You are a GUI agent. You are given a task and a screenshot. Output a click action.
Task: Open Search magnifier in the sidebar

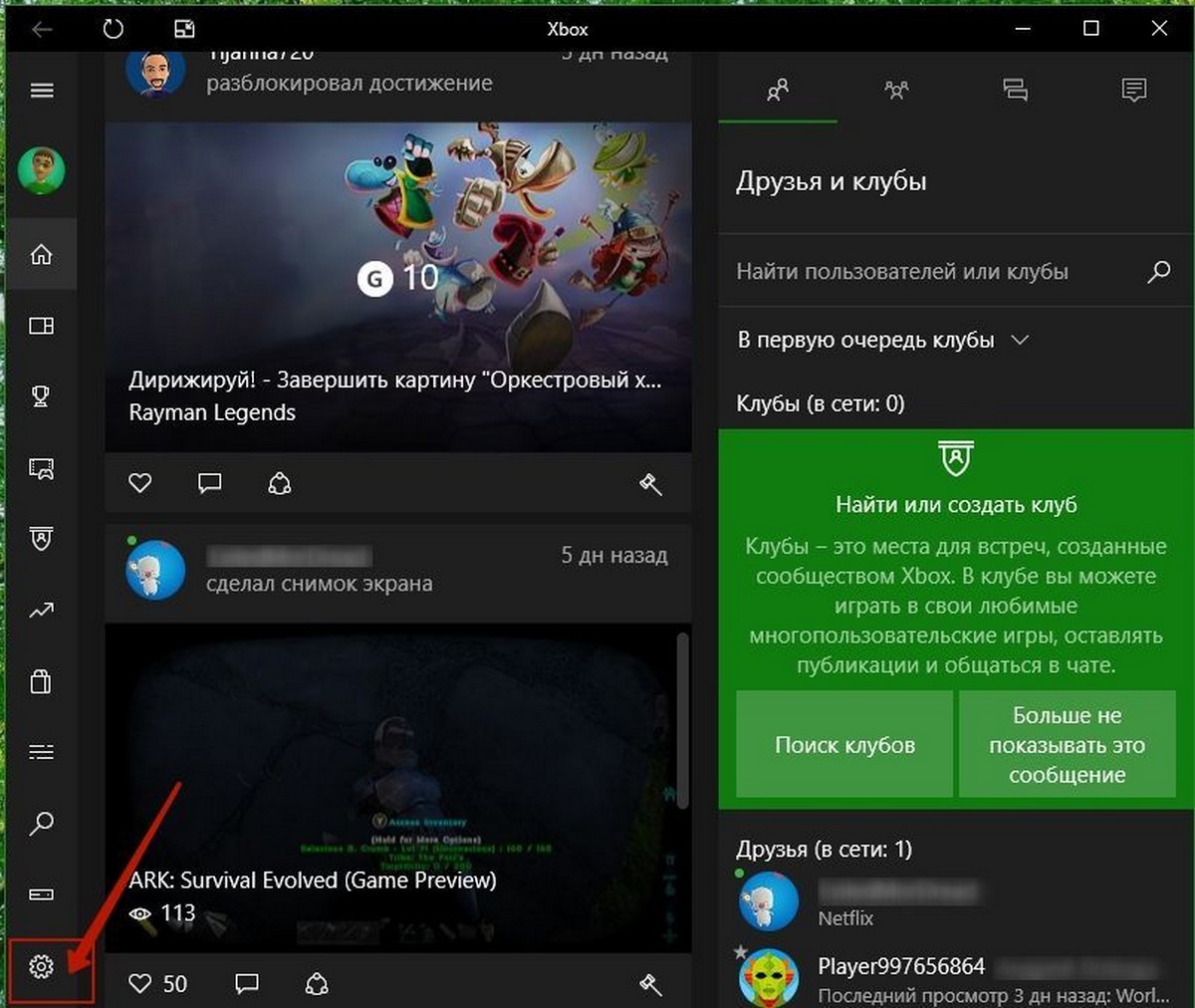pyautogui.click(x=41, y=824)
